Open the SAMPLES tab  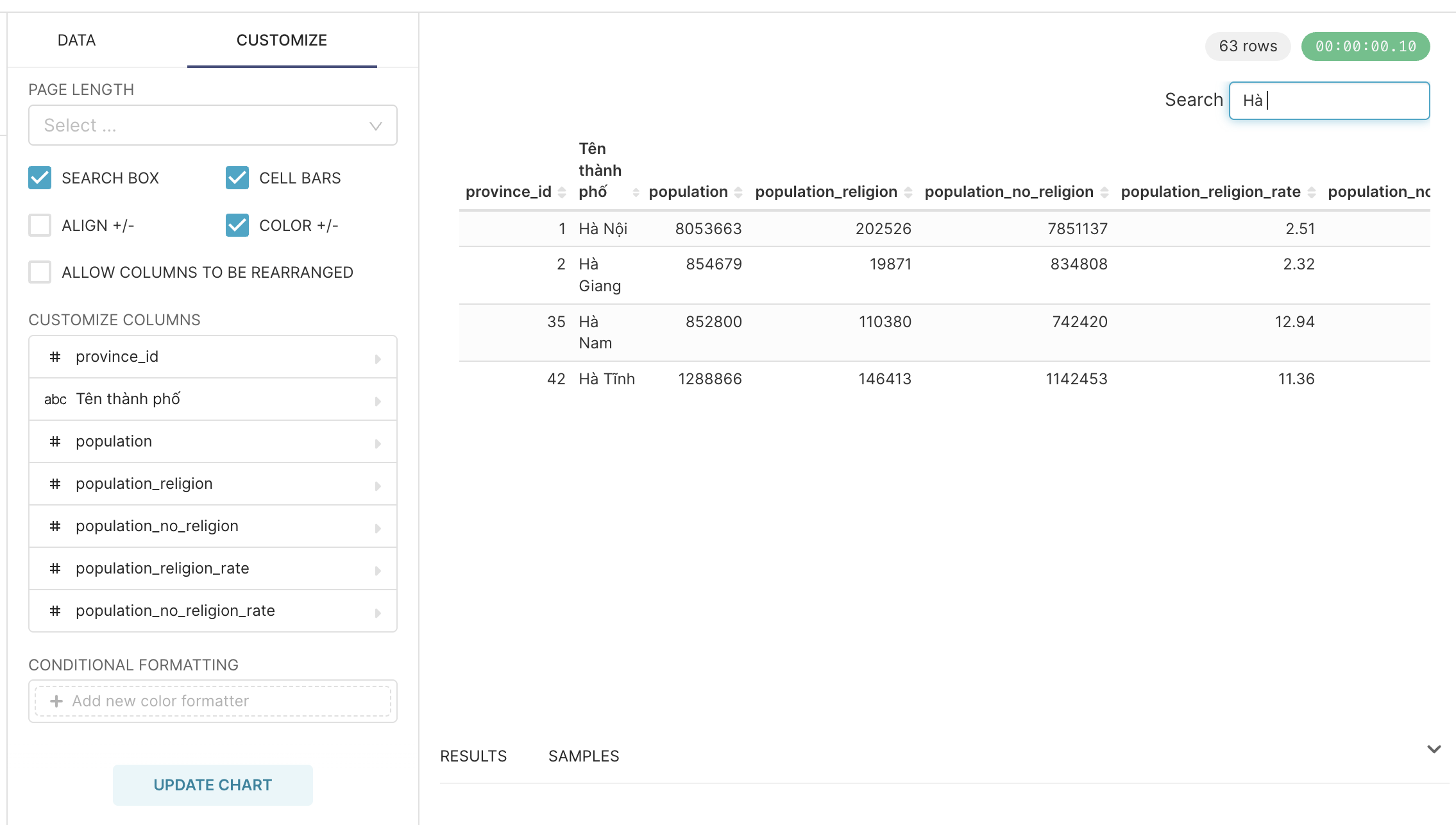click(x=583, y=756)
